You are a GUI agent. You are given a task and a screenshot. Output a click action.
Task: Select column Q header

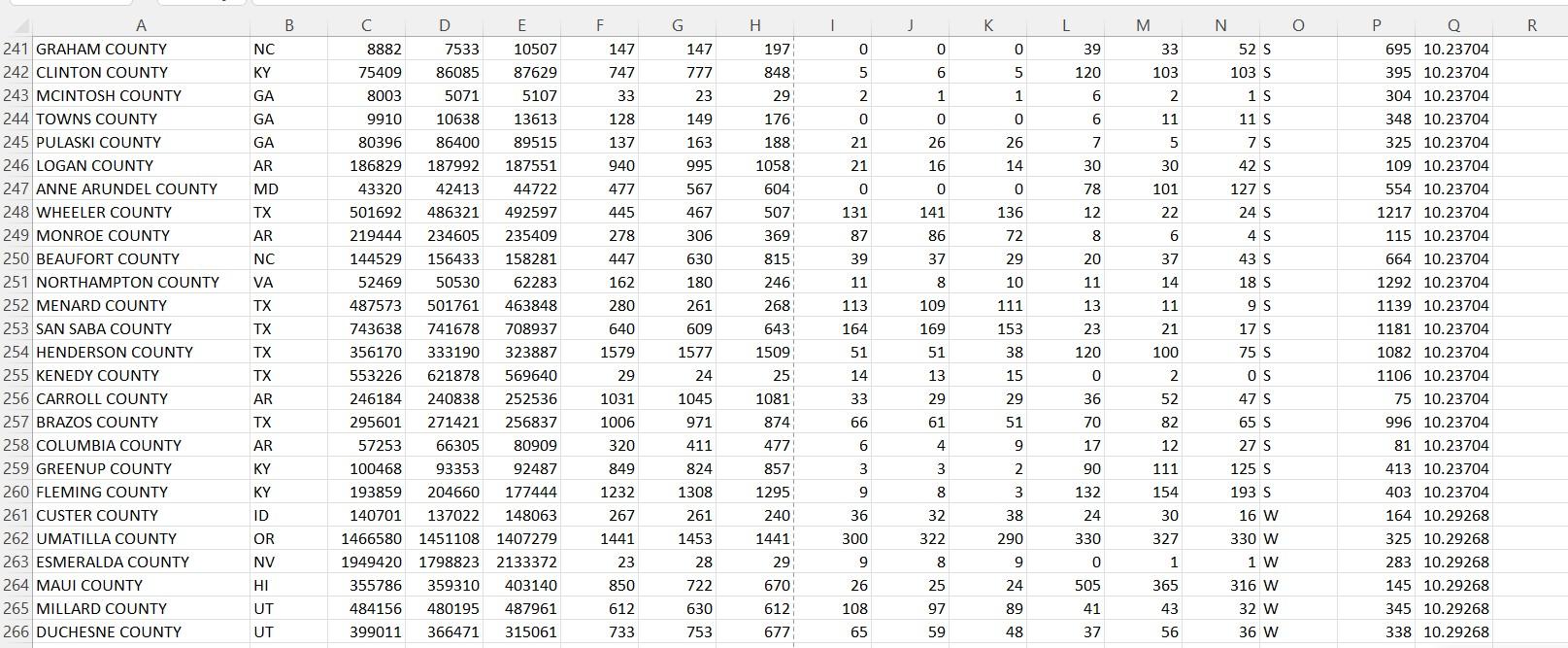(x=1453, y=25)
